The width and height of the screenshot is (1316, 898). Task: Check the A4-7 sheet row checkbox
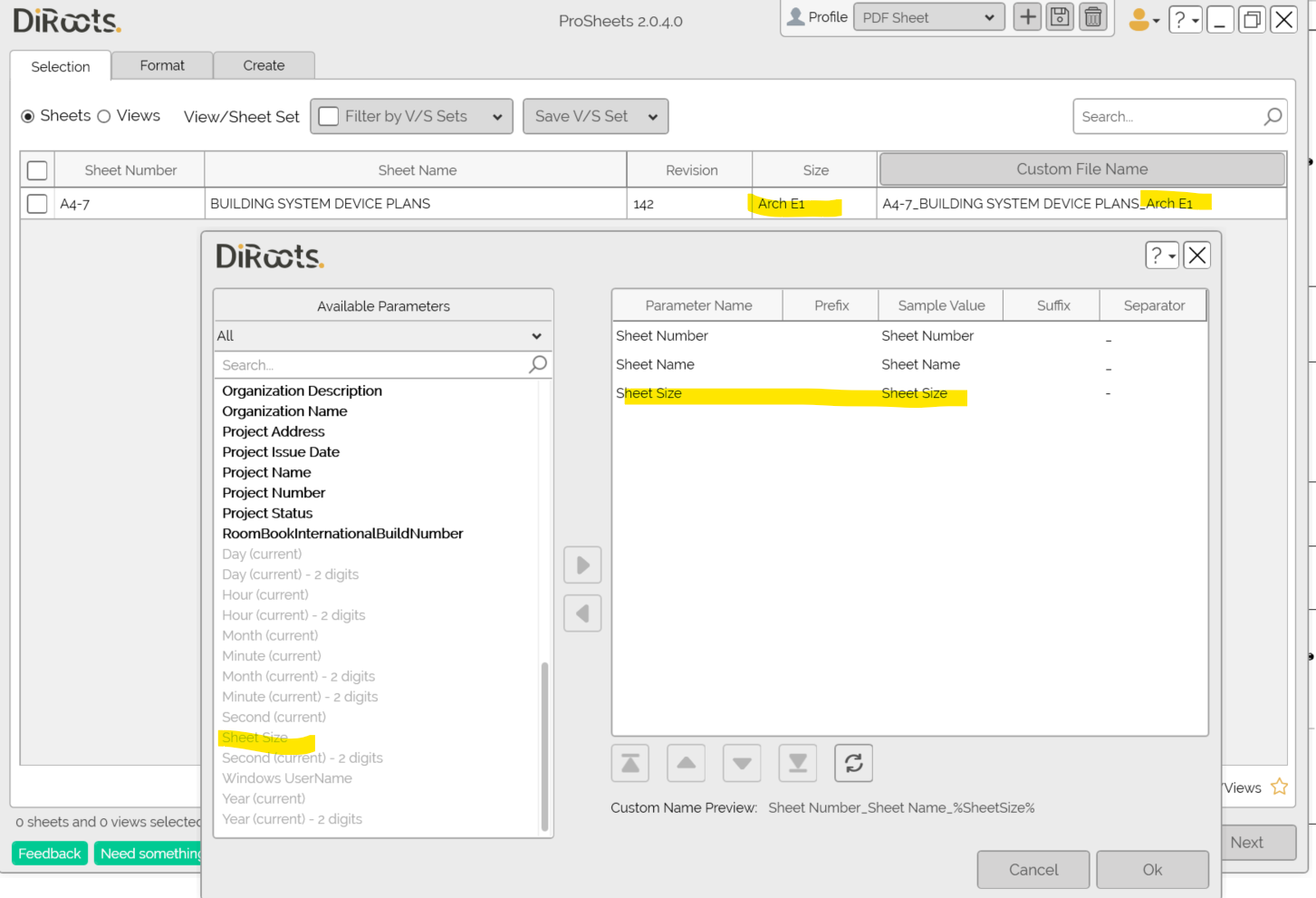click(37, 204)
